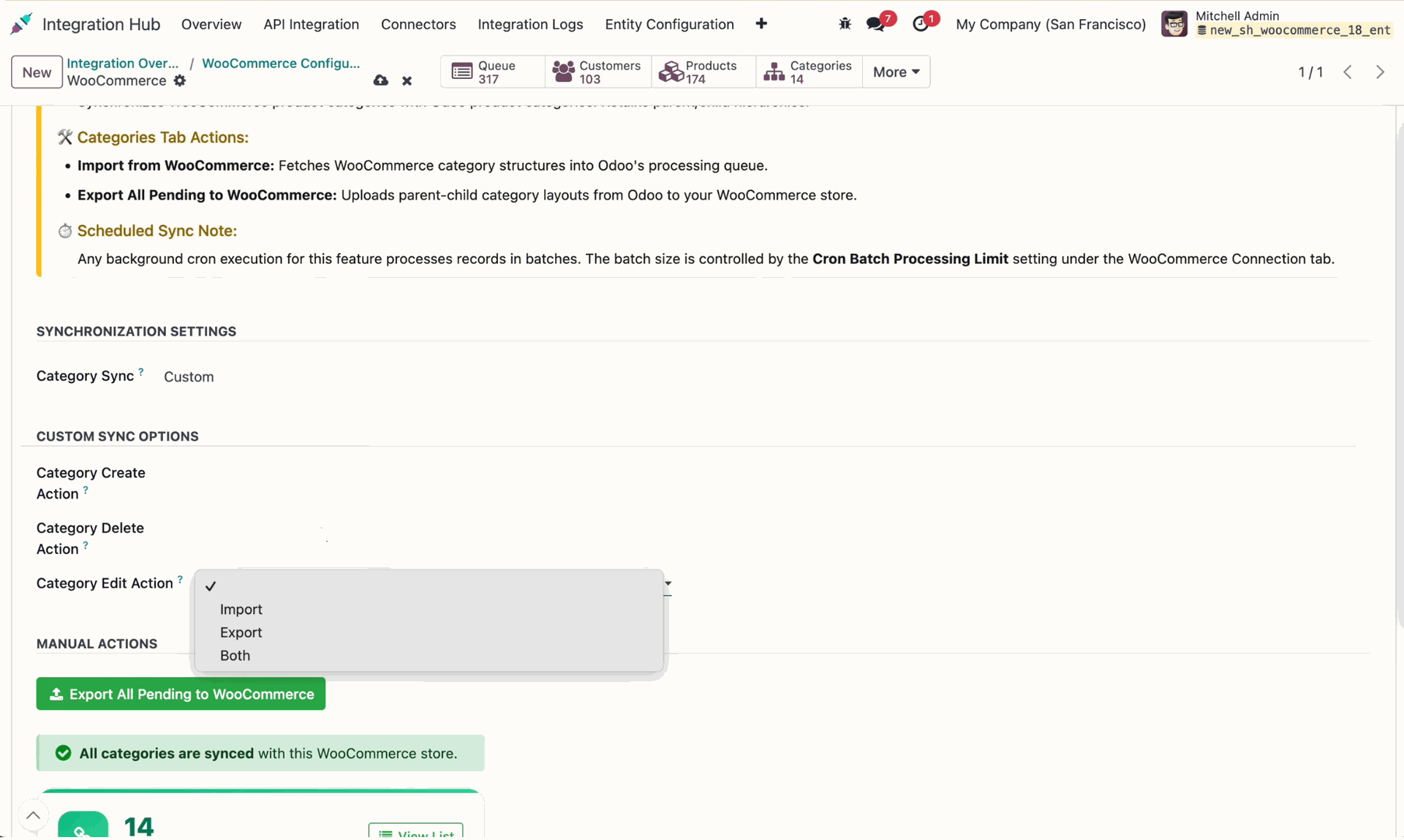Open the activities clock icon

(x=921, y=24)
